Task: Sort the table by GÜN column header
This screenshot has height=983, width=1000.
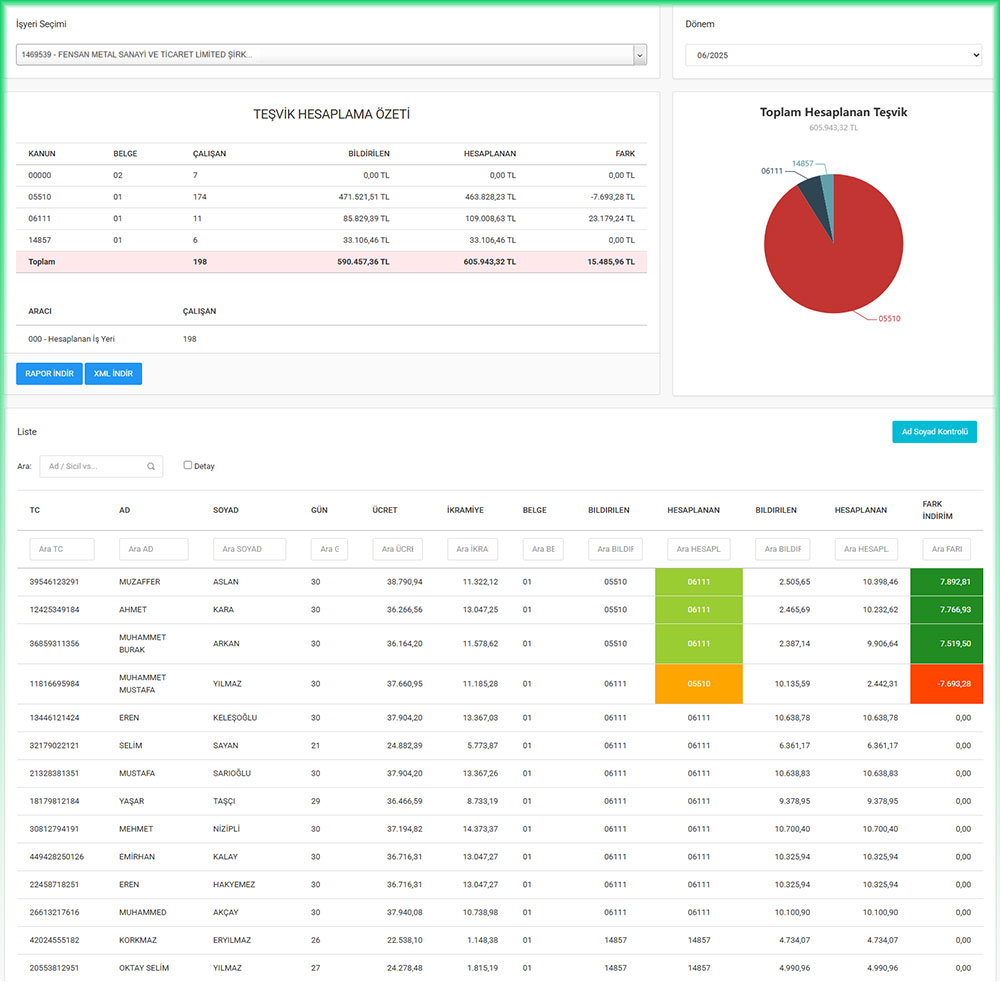Action: 319,510
